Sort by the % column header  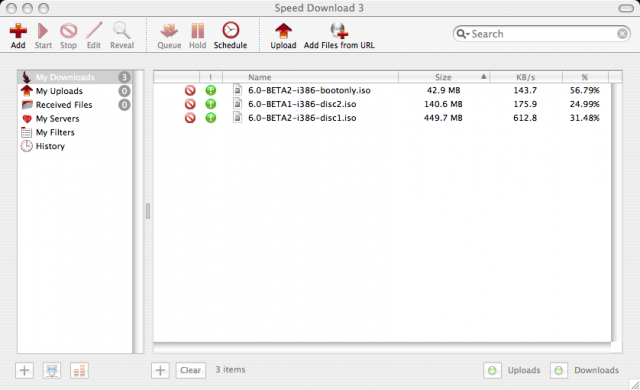pyautogui.click(x=585, y=77)
